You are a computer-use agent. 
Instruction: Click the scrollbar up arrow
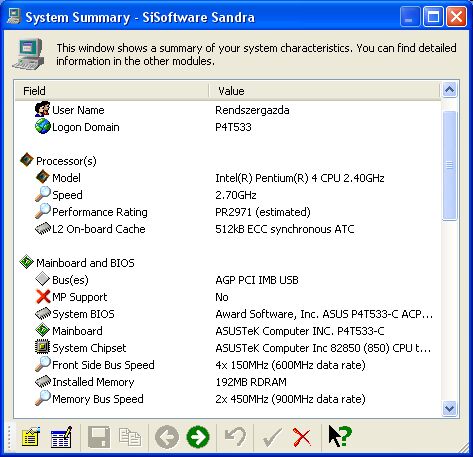point(449,89)
